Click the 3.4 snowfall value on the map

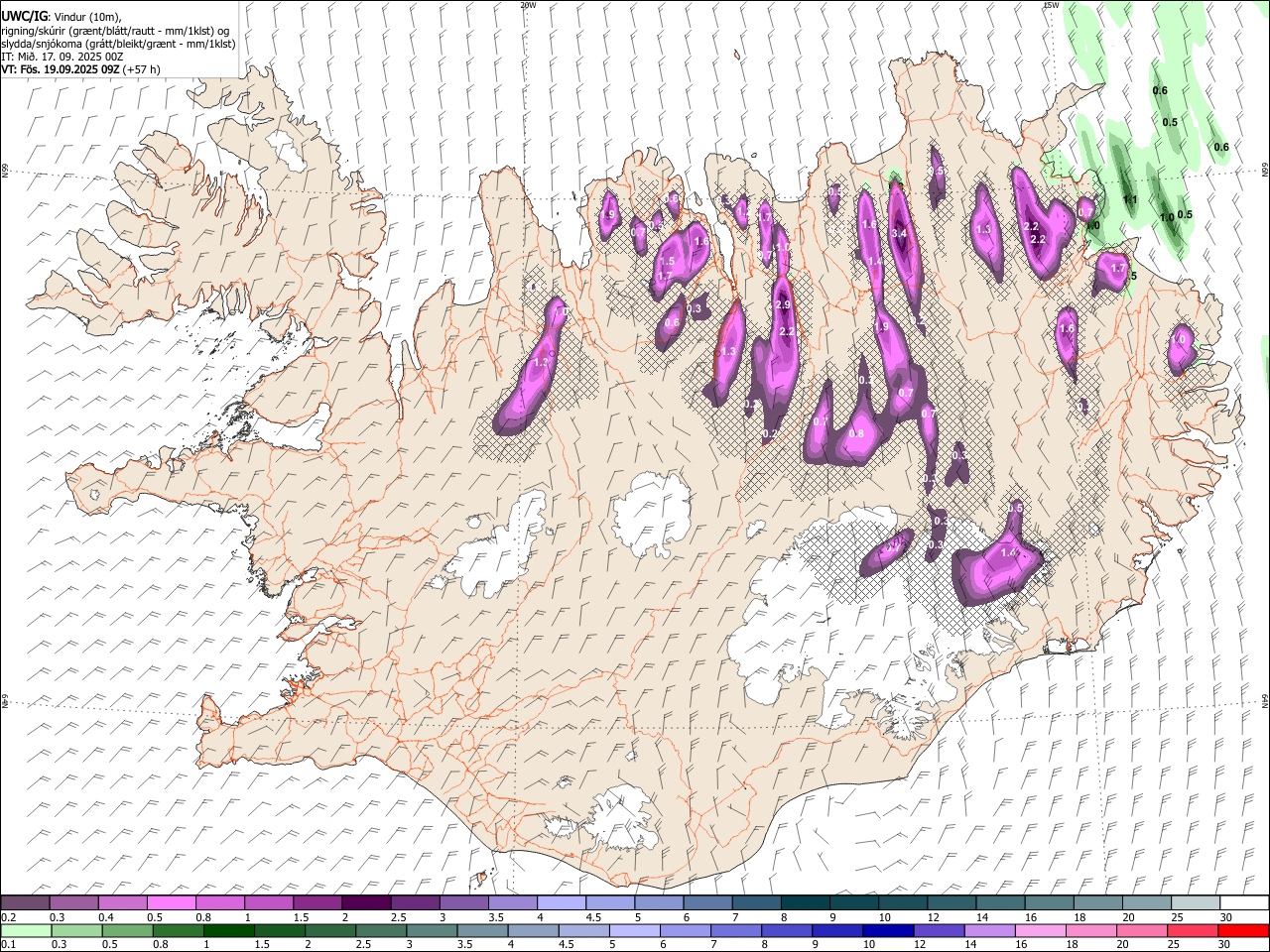(901, 234)
